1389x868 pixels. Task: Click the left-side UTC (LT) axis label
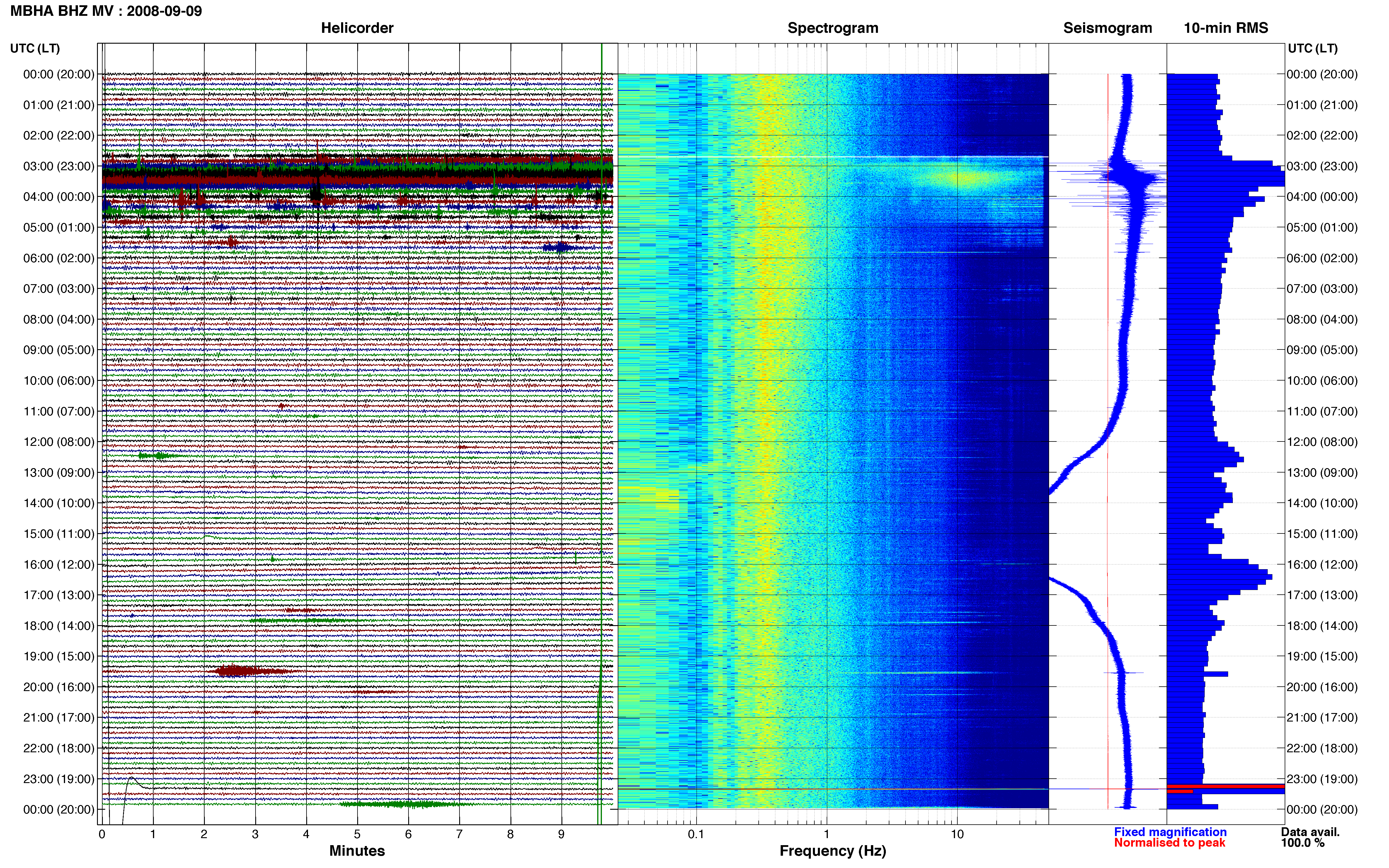35,48
